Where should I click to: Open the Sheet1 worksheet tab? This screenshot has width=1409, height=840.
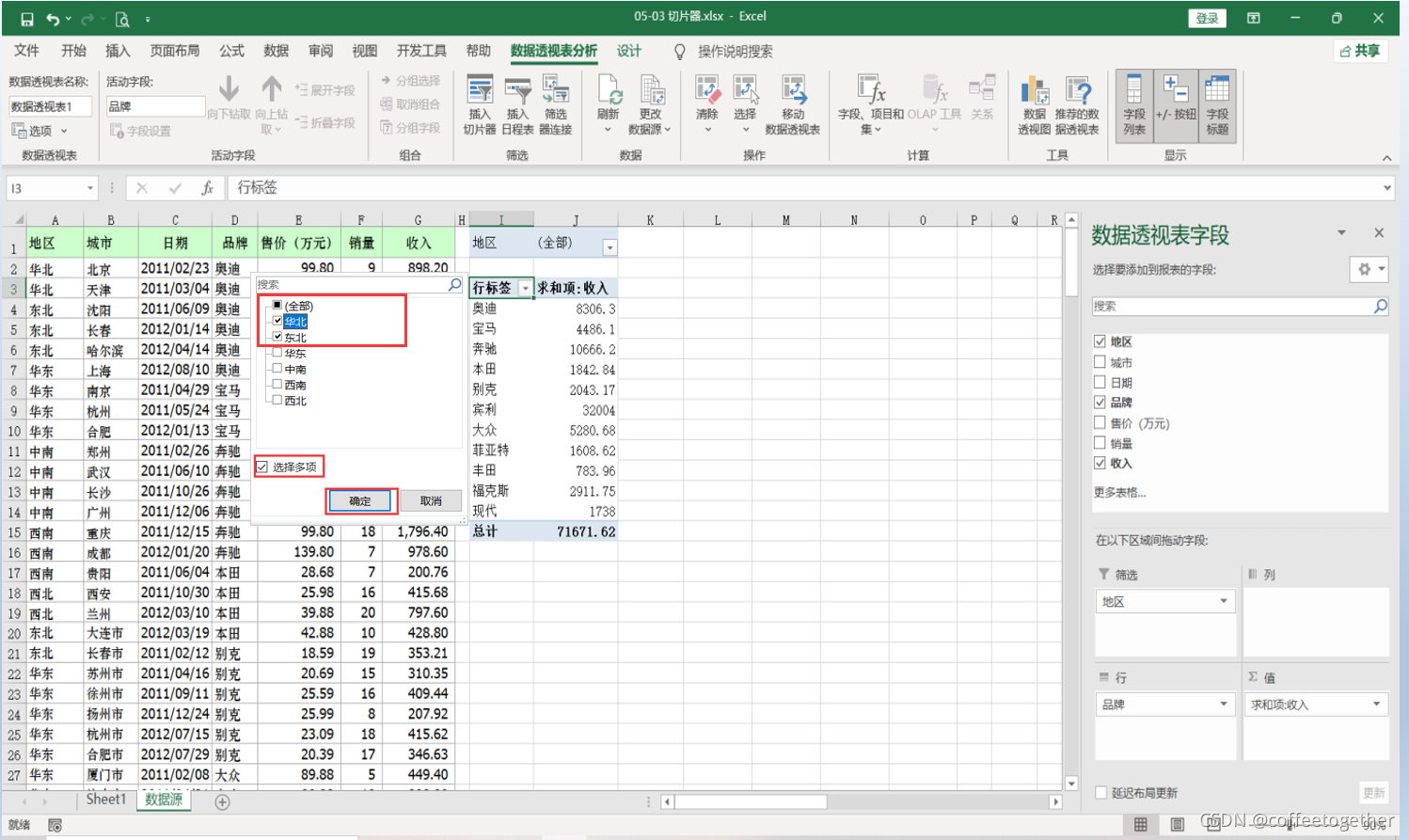coord(105,800)
